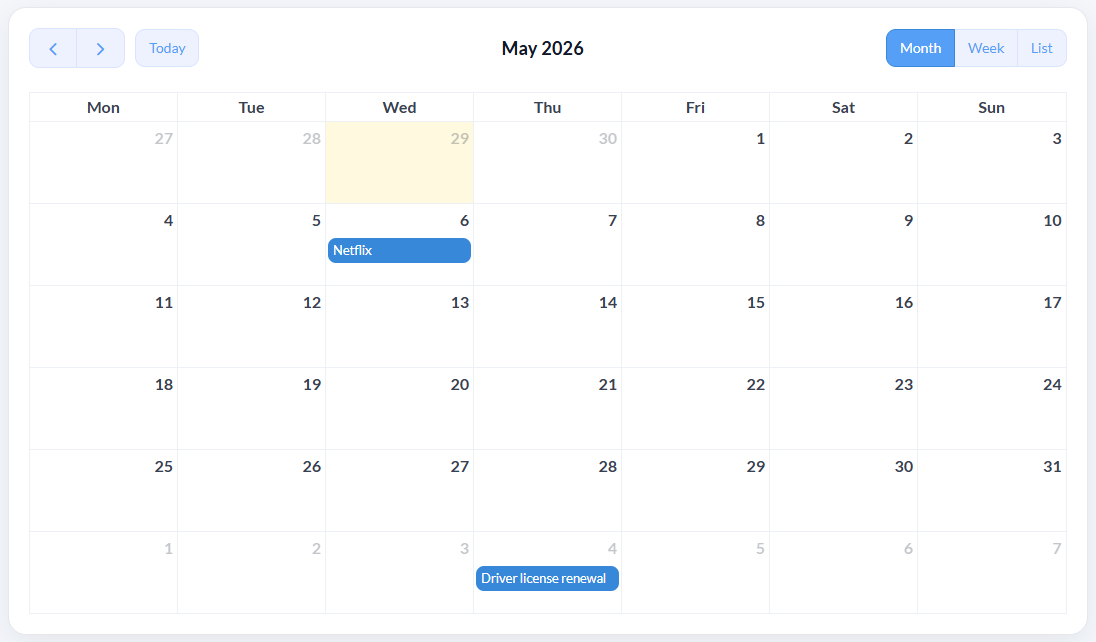
Task: Jump to Today
Action: (167, 48)
